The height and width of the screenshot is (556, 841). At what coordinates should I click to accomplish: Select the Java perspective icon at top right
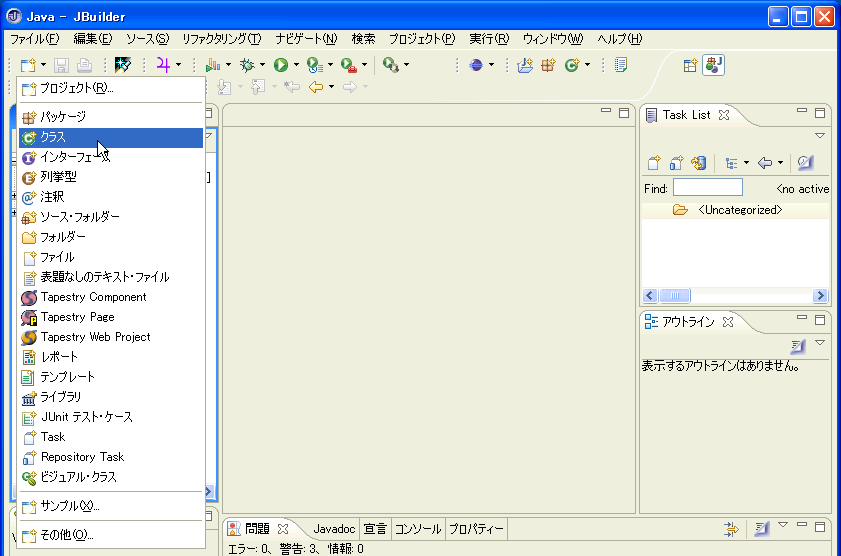coord(713,65)
